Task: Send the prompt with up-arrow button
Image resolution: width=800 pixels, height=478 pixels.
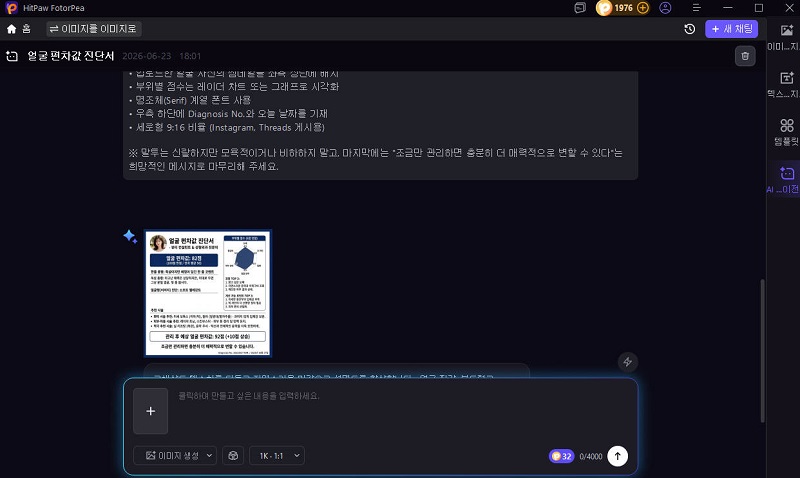Action: click(x=617, y=456)
